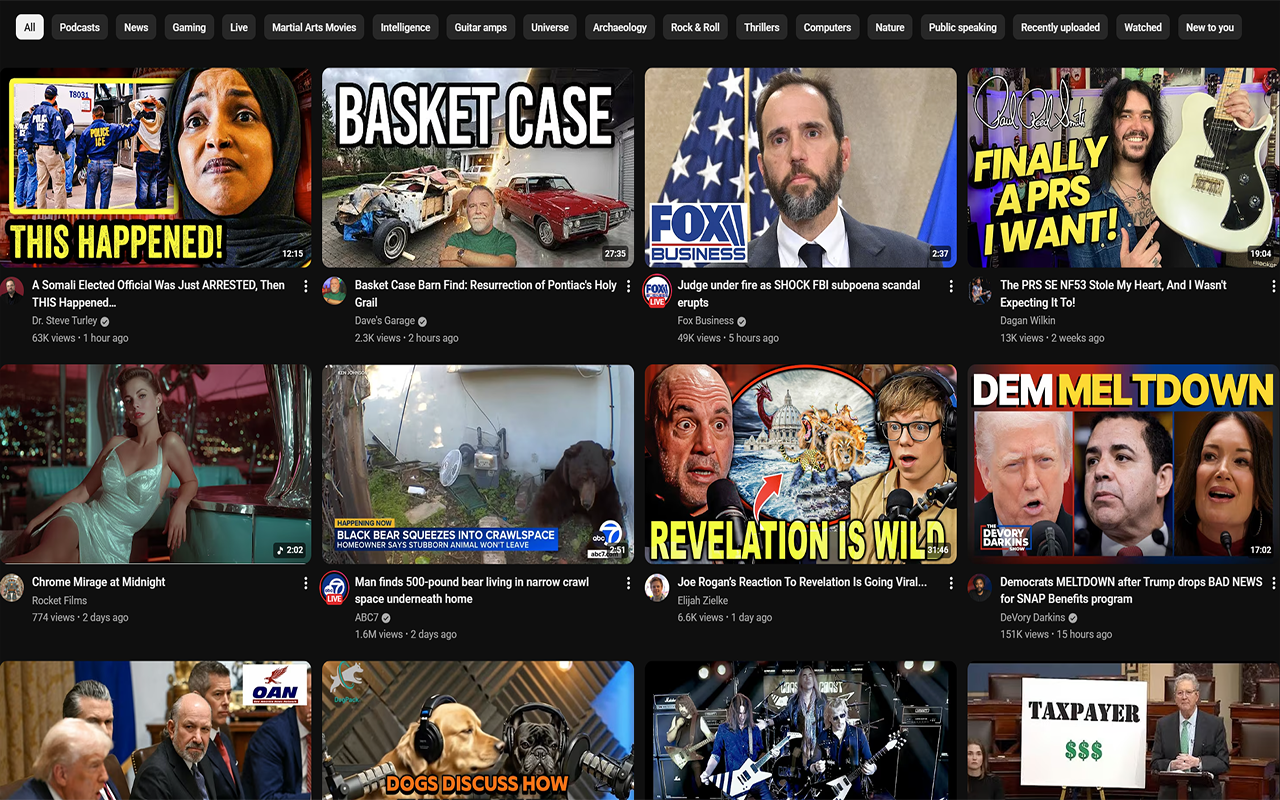This screenshot has width=1280, height=800.
Task: Select the News filter chip
Action: point(136,27)
